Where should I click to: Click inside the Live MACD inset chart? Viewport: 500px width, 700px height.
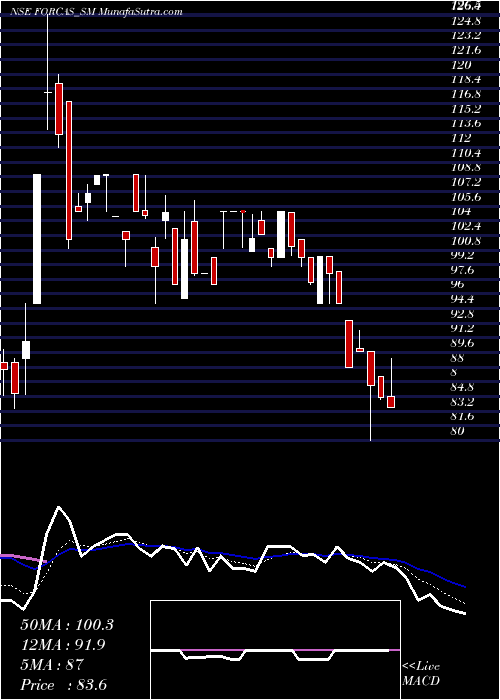(275, 650)
